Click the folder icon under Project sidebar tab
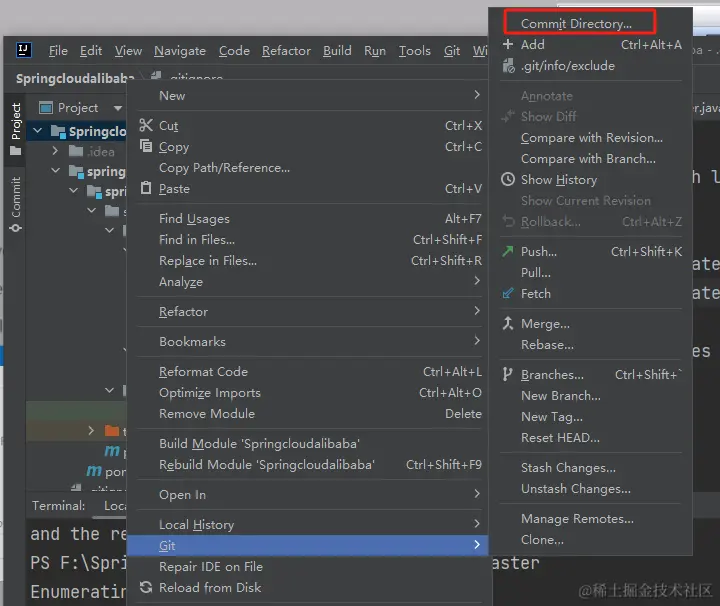The width and height of the screenshot is (720, 606). tap(16, 151)
